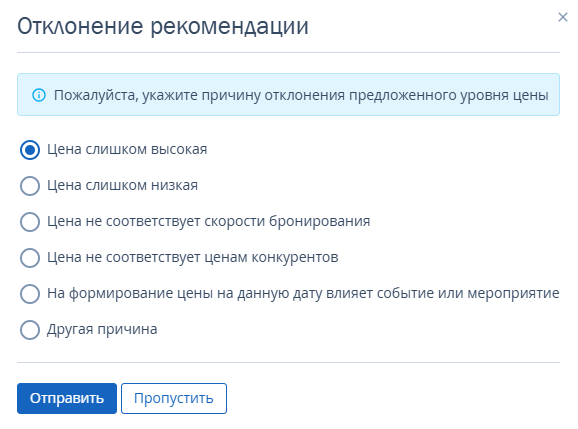Screen dimensions: 578x429
Task: Click label Цена не соответствует ценам конкурентов
Action: coord(192,257)
